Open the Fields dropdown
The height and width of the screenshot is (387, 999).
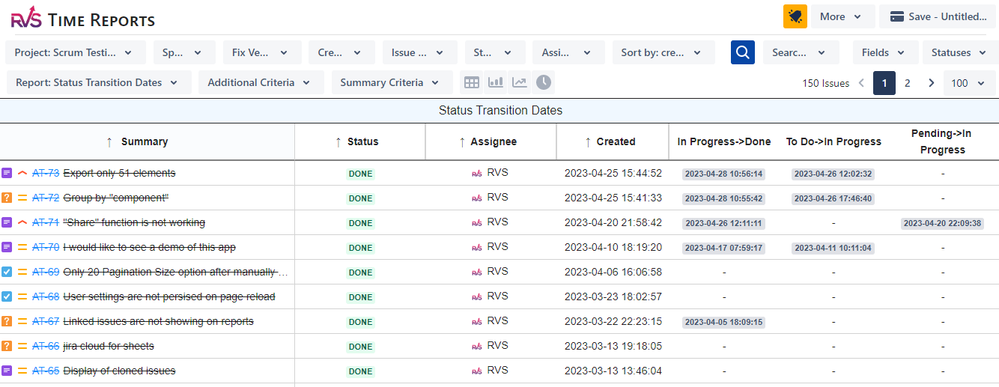pyautogui.click(x=886, y=52)
